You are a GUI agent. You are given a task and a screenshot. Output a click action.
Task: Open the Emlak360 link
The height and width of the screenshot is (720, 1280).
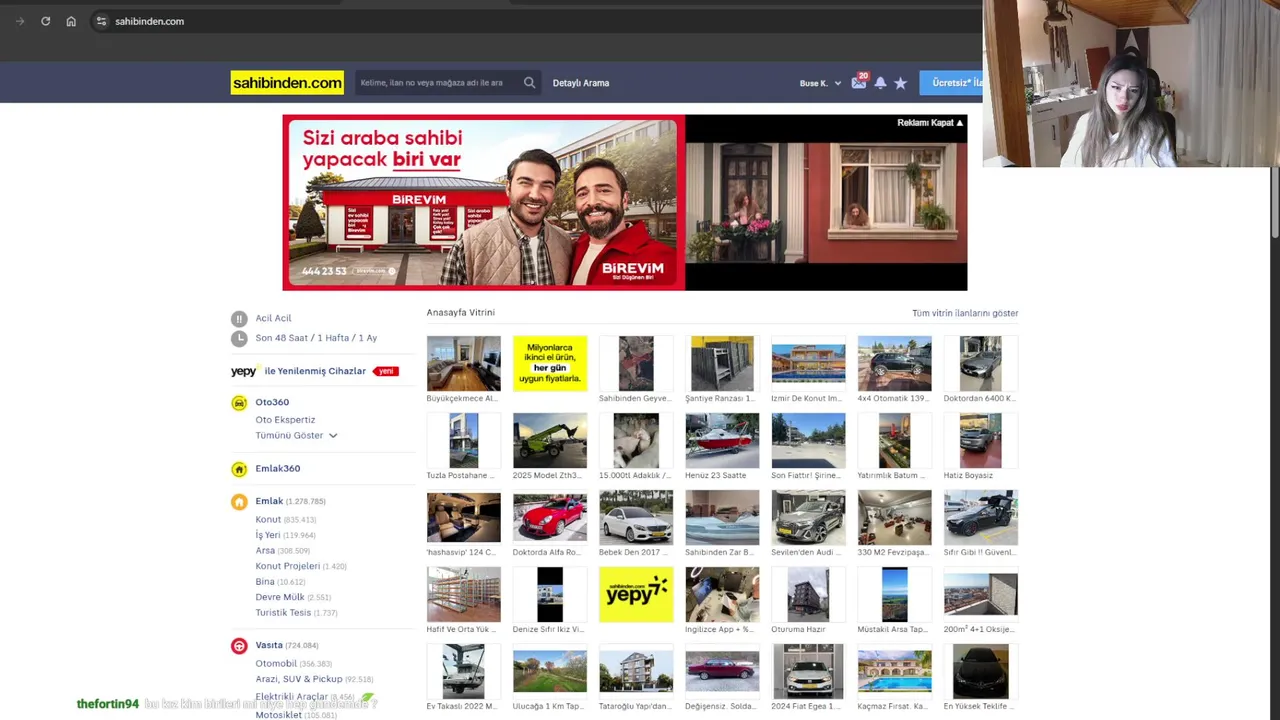coord(277,468)
